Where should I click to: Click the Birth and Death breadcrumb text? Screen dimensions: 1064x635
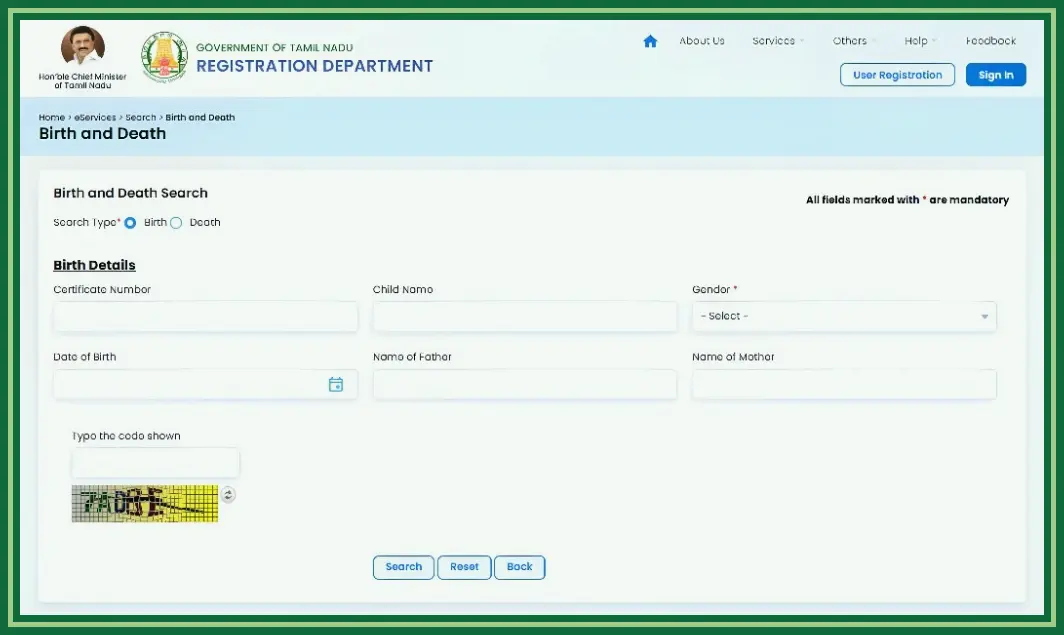click(x=200, y=117)
